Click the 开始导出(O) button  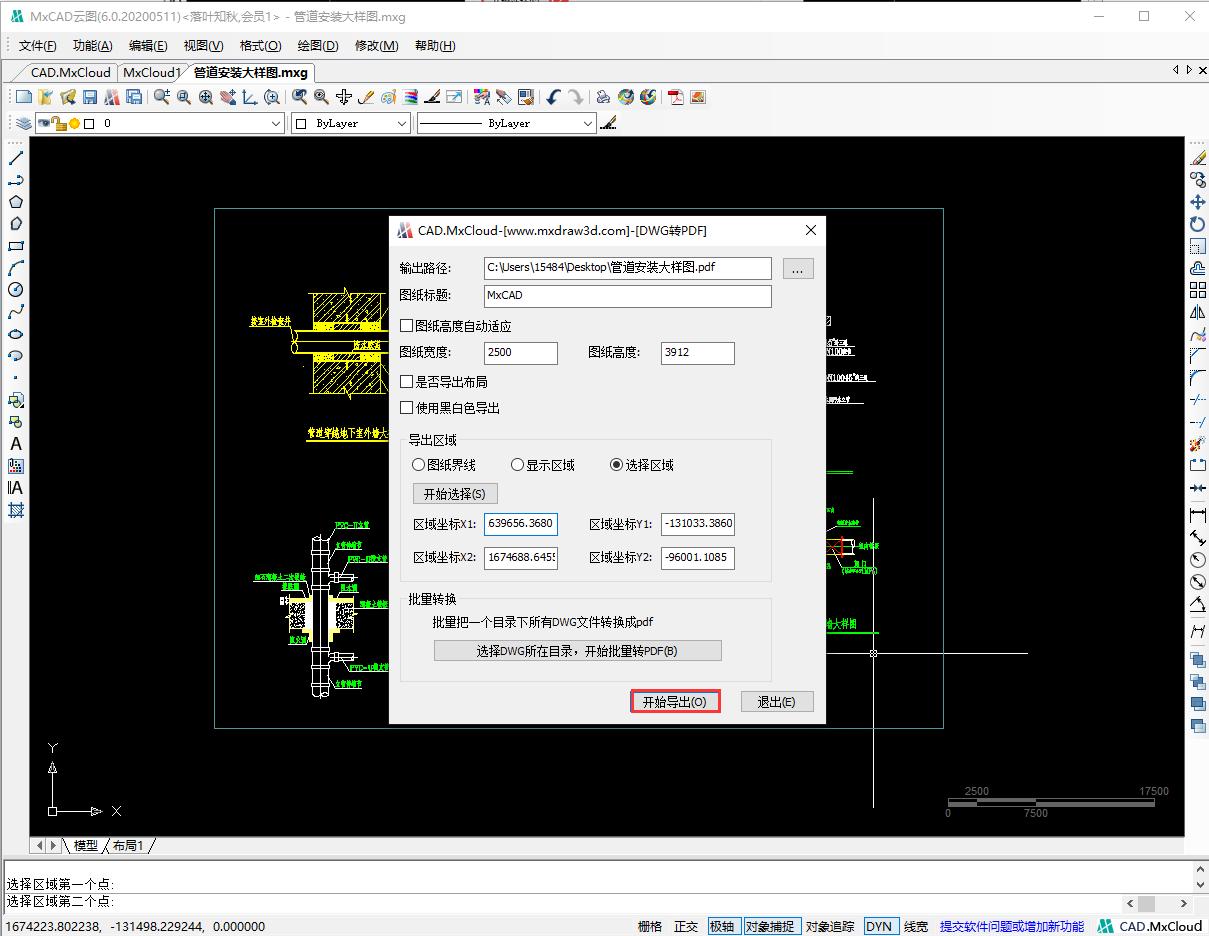pyautogui.click(x=674, y=701)
